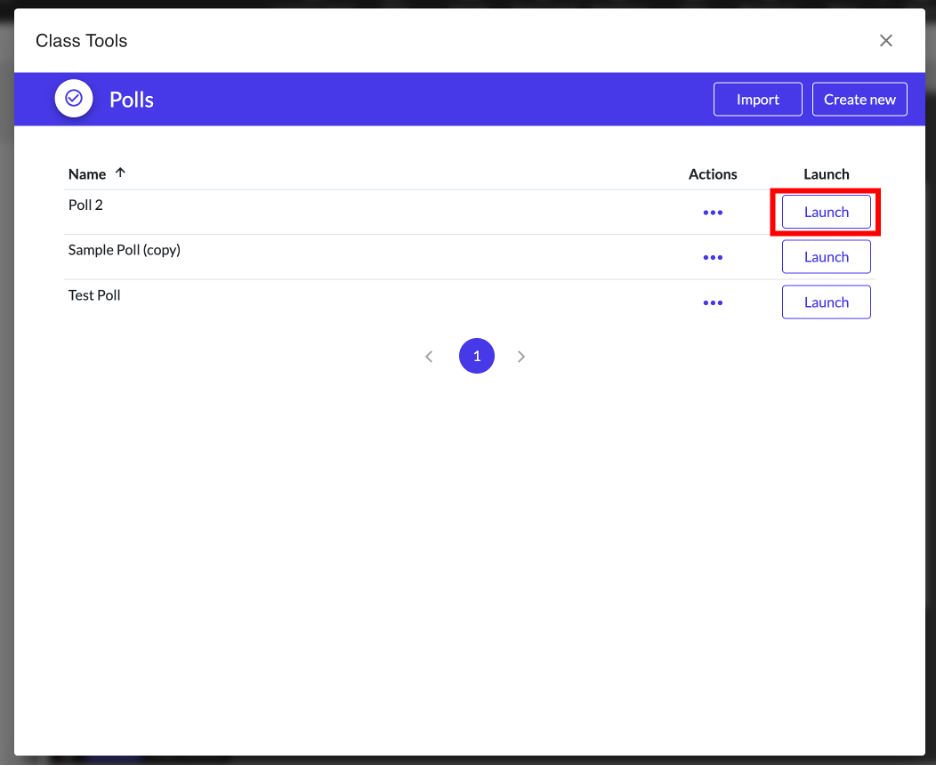Viewport: 936px width, 766px height.
Task: Open actions menu for Poll 2
Action: 712,212
